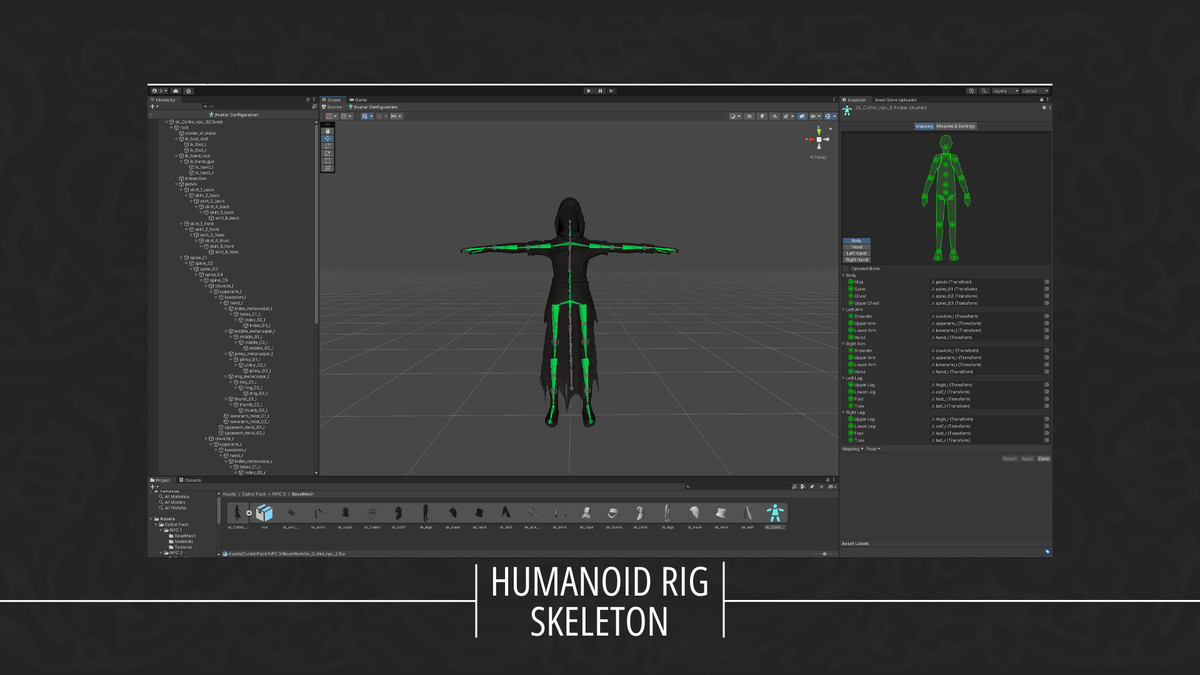Image resolution: width=1200 pixels, height=675 pixels.
Task: Click the Left Hand button
Action: tap(856, 253)
